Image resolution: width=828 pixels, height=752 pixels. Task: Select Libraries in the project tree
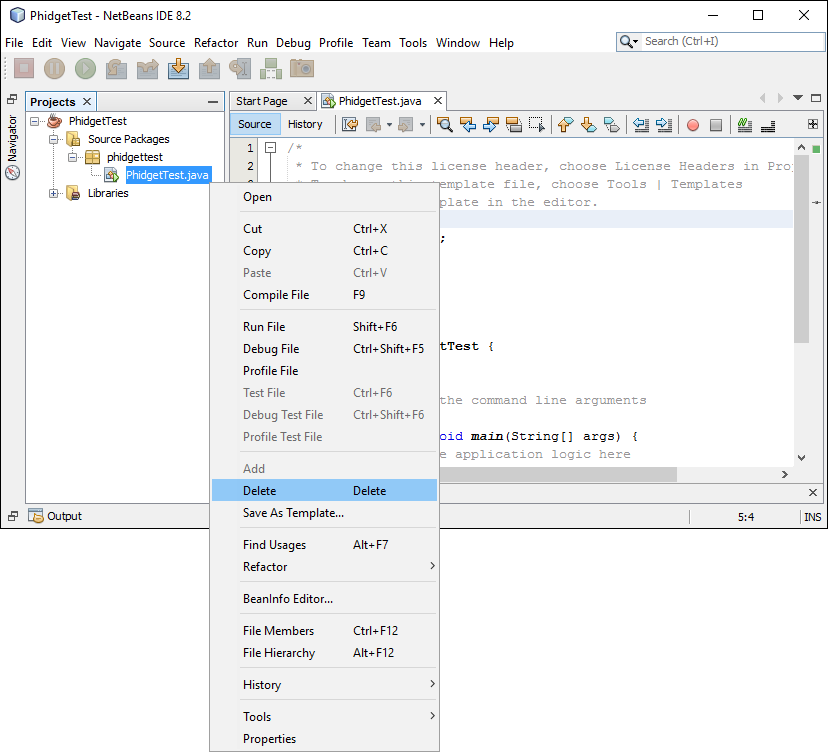pos(108,193)
